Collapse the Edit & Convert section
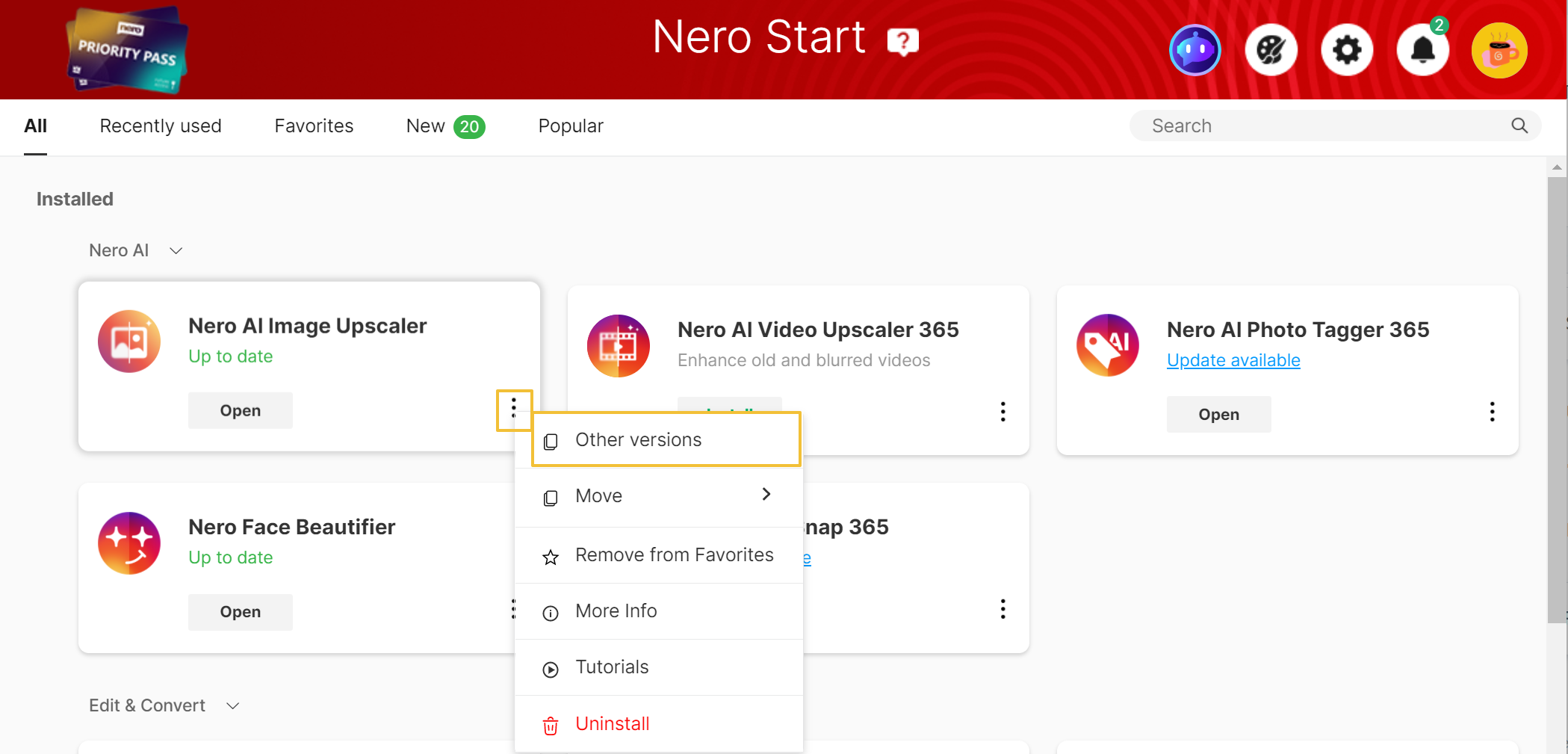1568x754 pixels. coord(233,706)
